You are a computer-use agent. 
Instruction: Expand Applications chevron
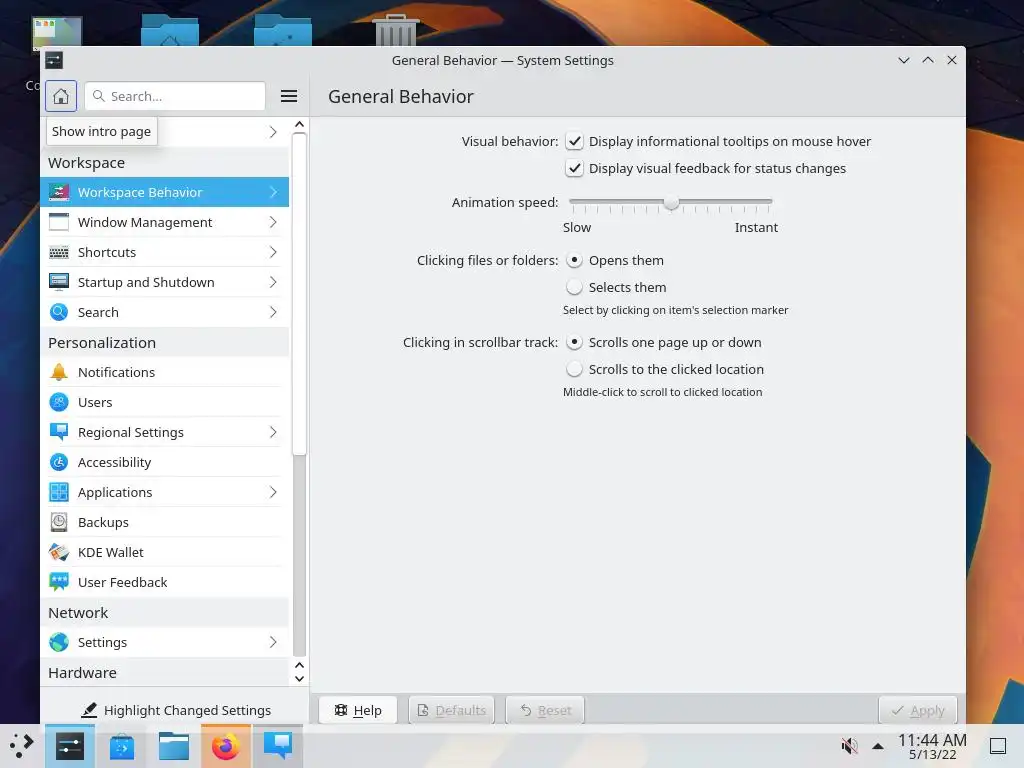click(x=273, y=492)
